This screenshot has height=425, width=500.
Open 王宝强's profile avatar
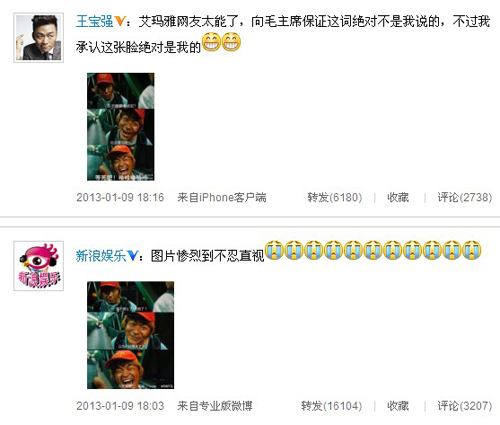click(x=39, y=38)
